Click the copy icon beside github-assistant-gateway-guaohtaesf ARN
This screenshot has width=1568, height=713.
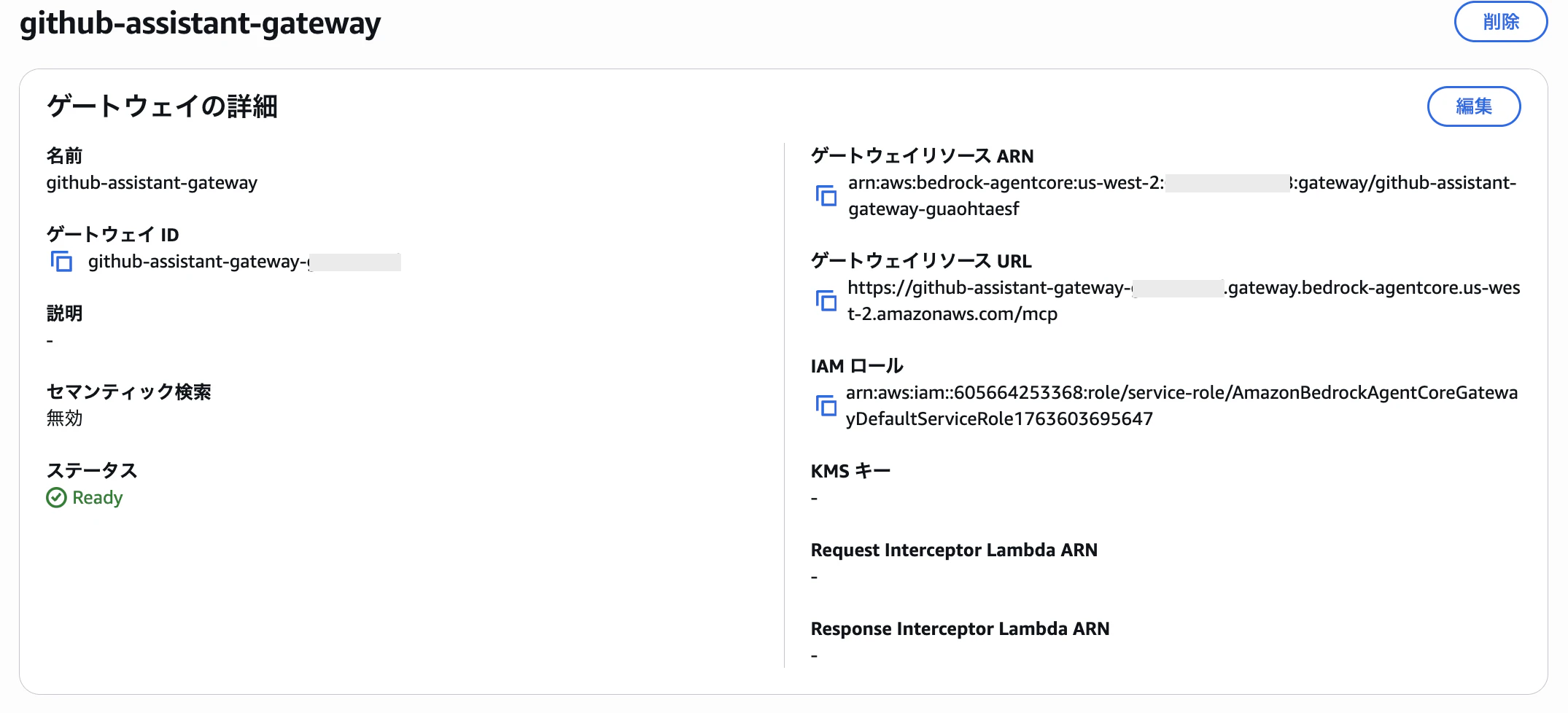pos(825,195)
